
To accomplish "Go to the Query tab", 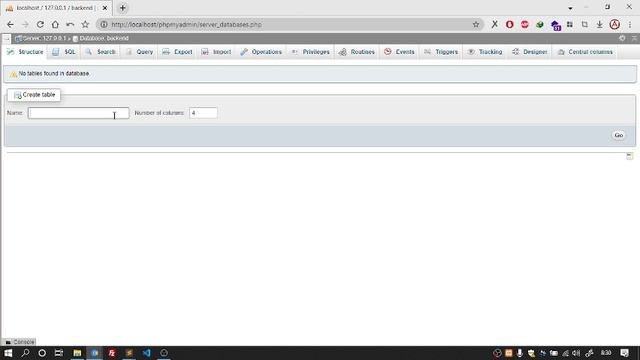I will point(139,52).
